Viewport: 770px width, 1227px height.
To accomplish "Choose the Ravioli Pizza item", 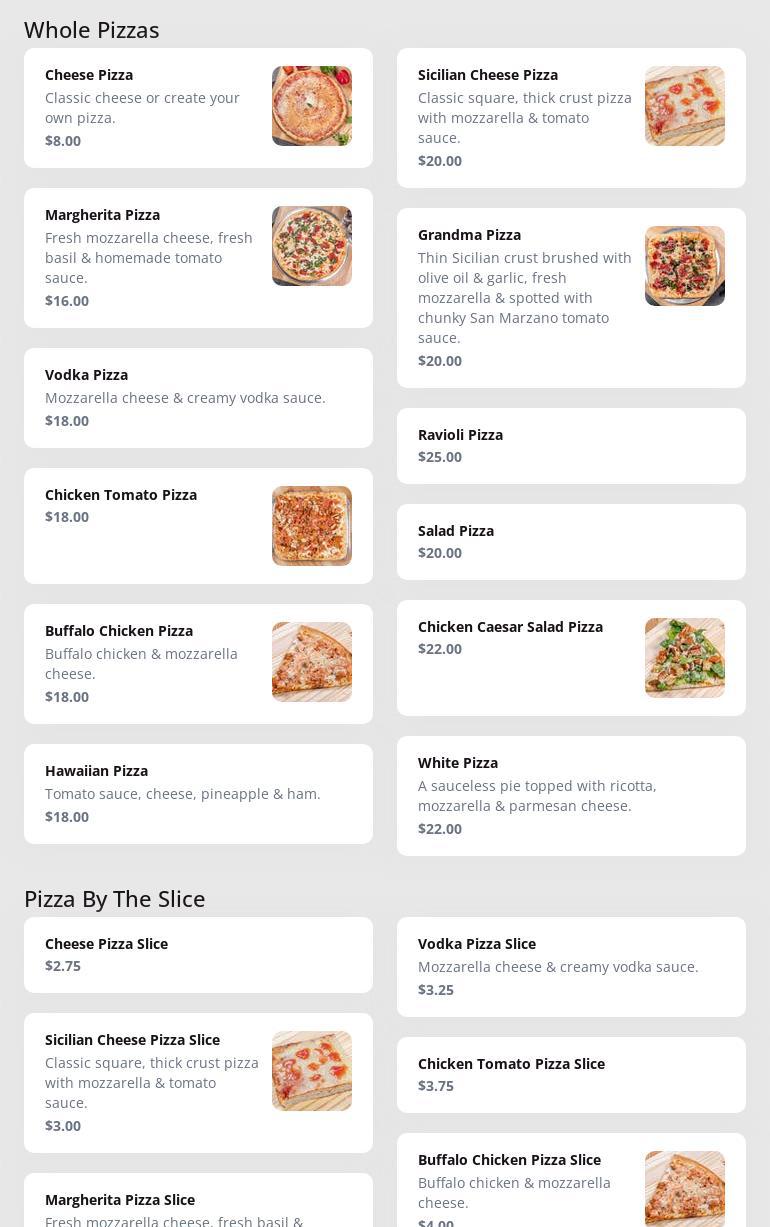I will [x=571, y=446].
